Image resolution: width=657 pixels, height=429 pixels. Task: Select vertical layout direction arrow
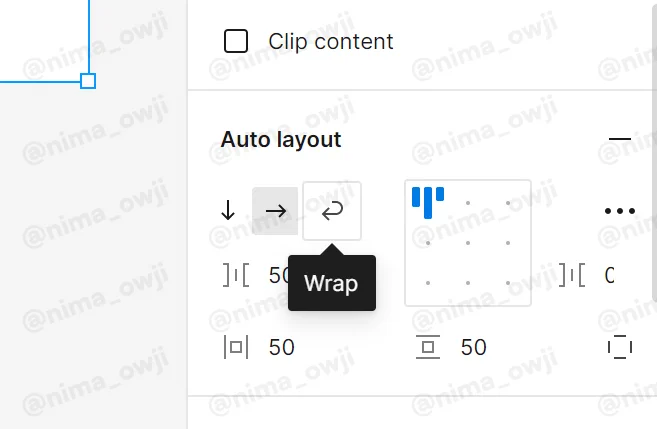[228, 211]
